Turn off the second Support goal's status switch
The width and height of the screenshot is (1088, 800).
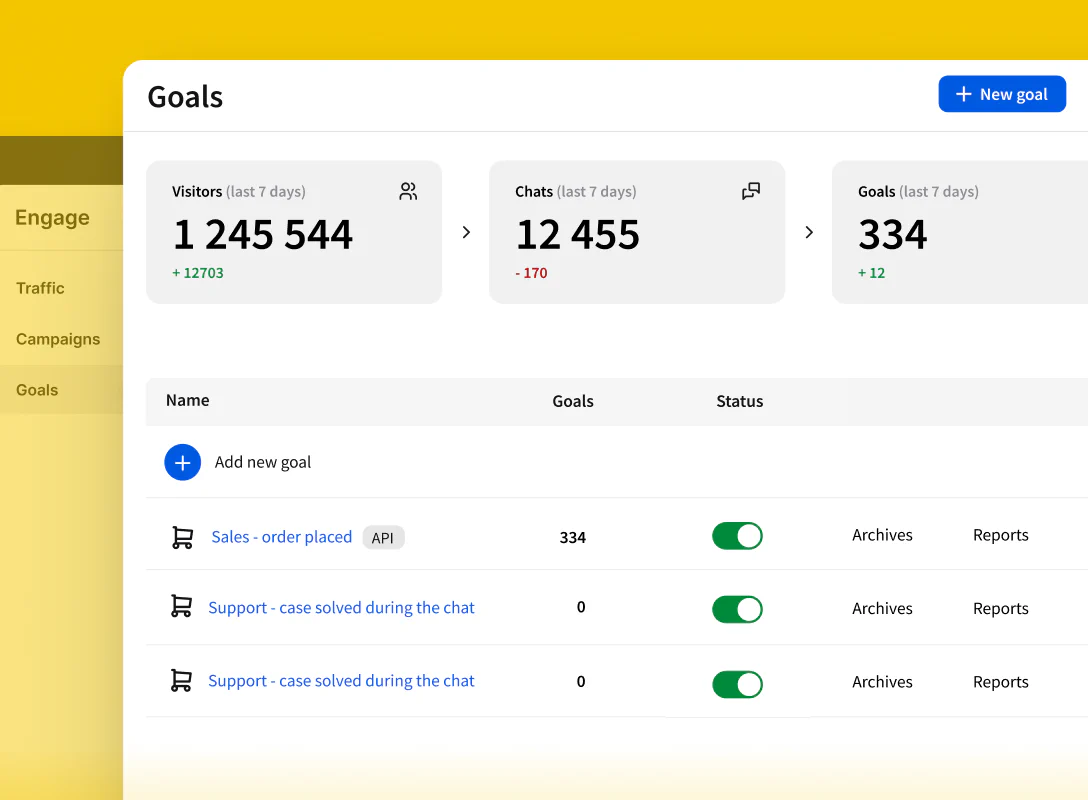click(x=737, y=609)
